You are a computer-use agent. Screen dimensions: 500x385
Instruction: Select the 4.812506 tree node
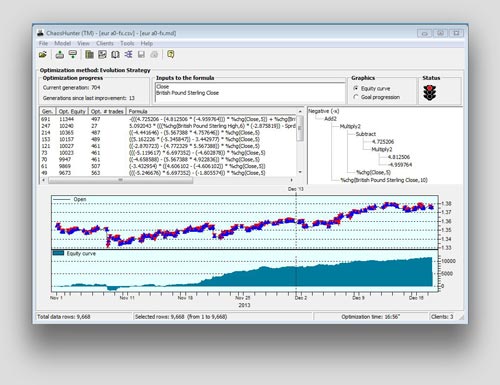point(399,157)
